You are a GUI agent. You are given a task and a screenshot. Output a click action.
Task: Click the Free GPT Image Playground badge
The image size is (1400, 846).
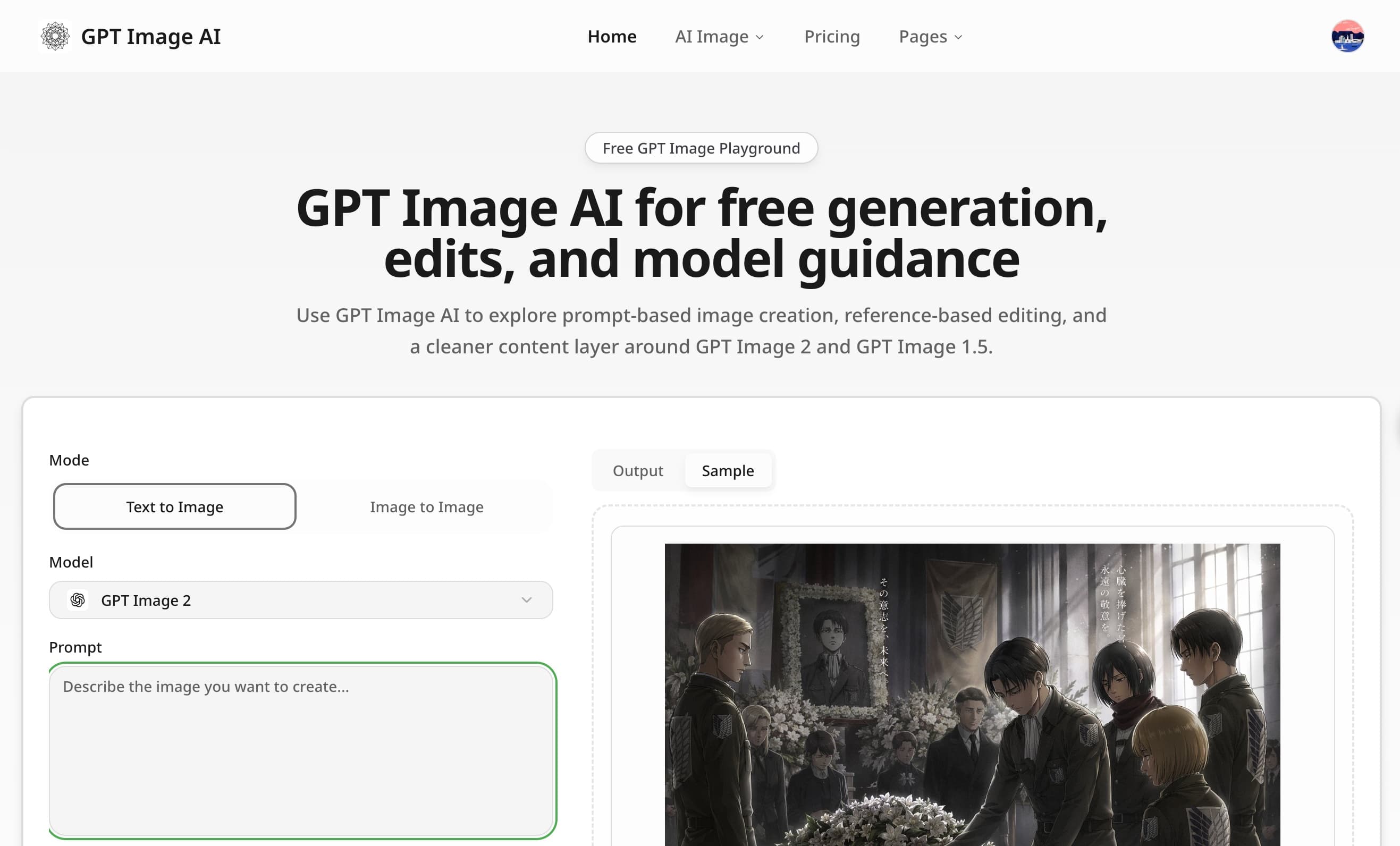(701, 148)
